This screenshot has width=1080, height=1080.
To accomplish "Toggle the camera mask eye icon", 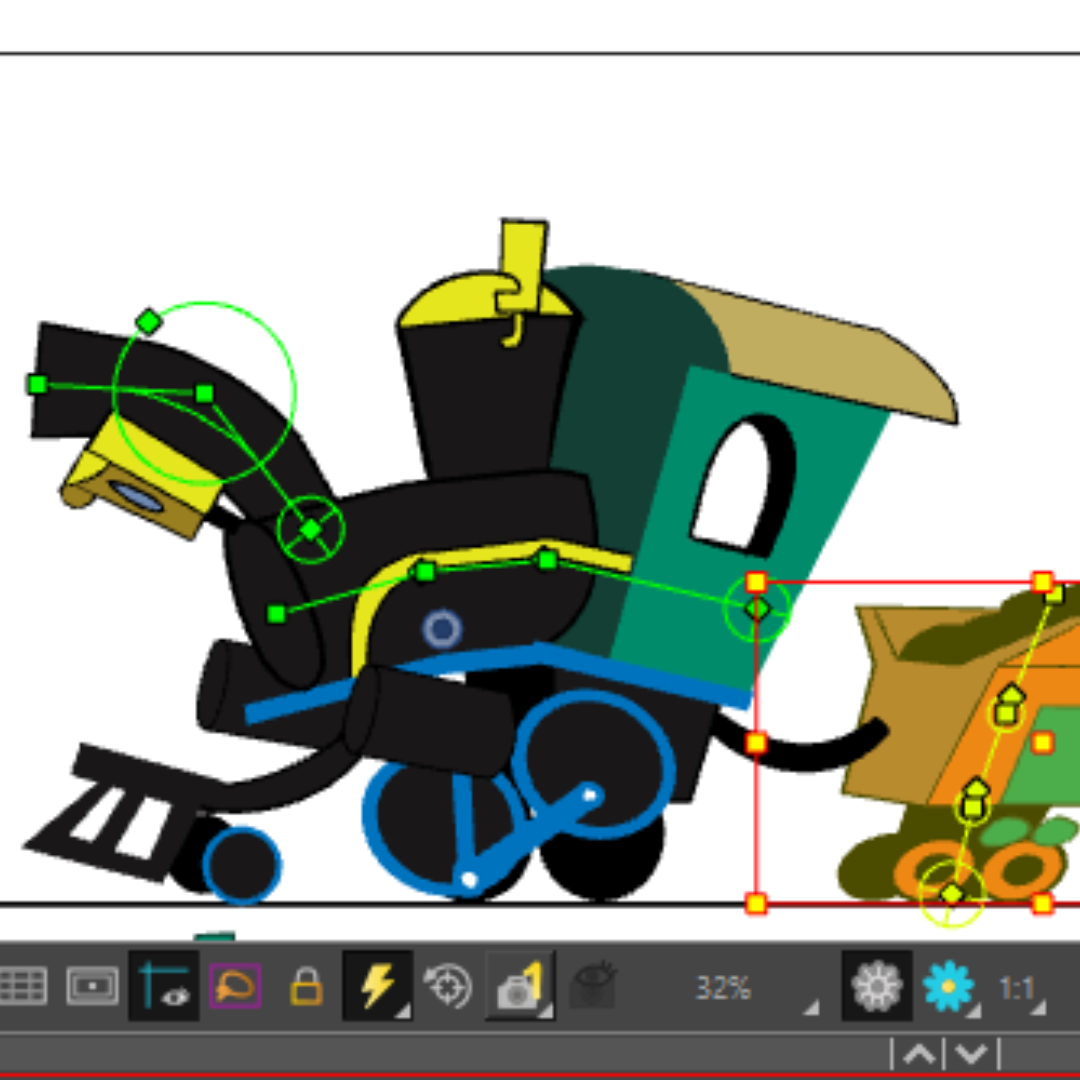I will [x=164, y=986].
